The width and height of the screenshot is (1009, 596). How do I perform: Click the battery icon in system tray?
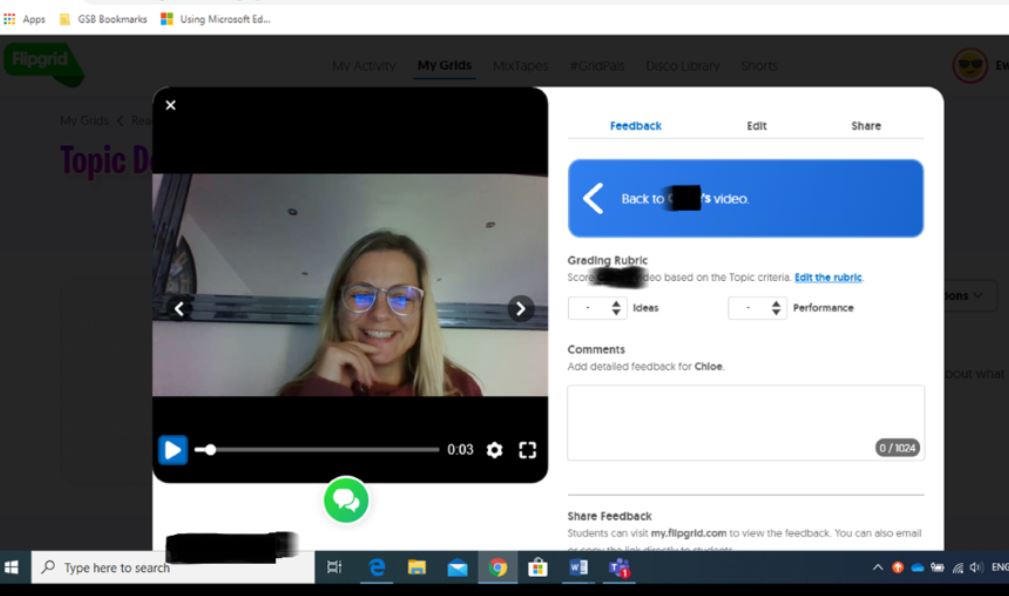pos(938,567)
